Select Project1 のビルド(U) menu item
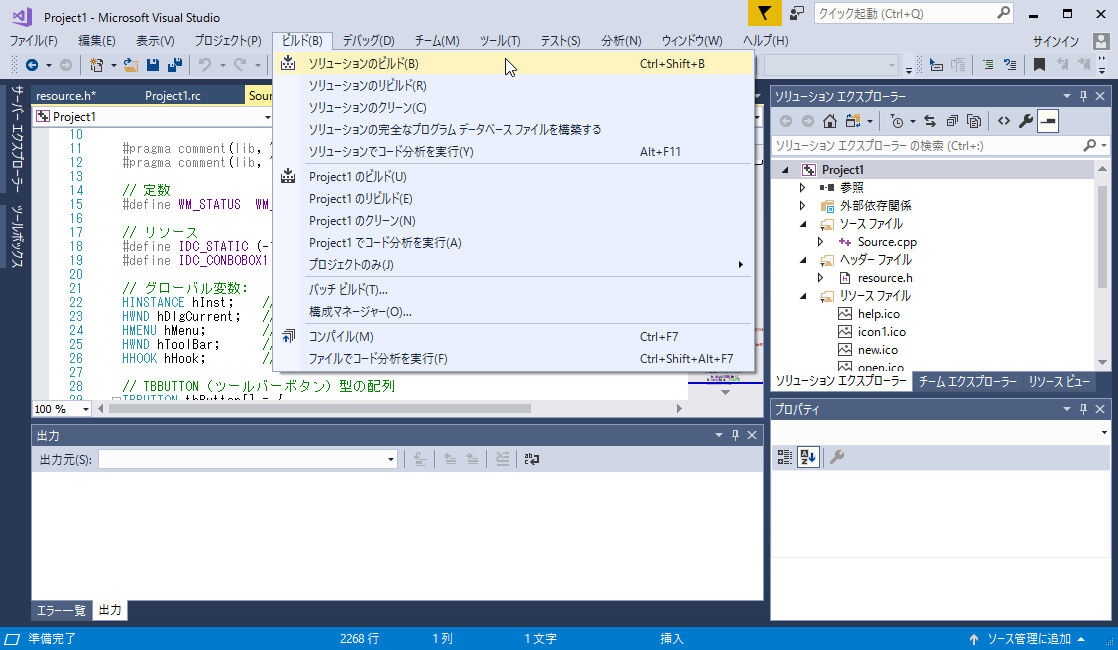Image resolution: width=1118 pixels, height=650 pixels. point(513,177)
